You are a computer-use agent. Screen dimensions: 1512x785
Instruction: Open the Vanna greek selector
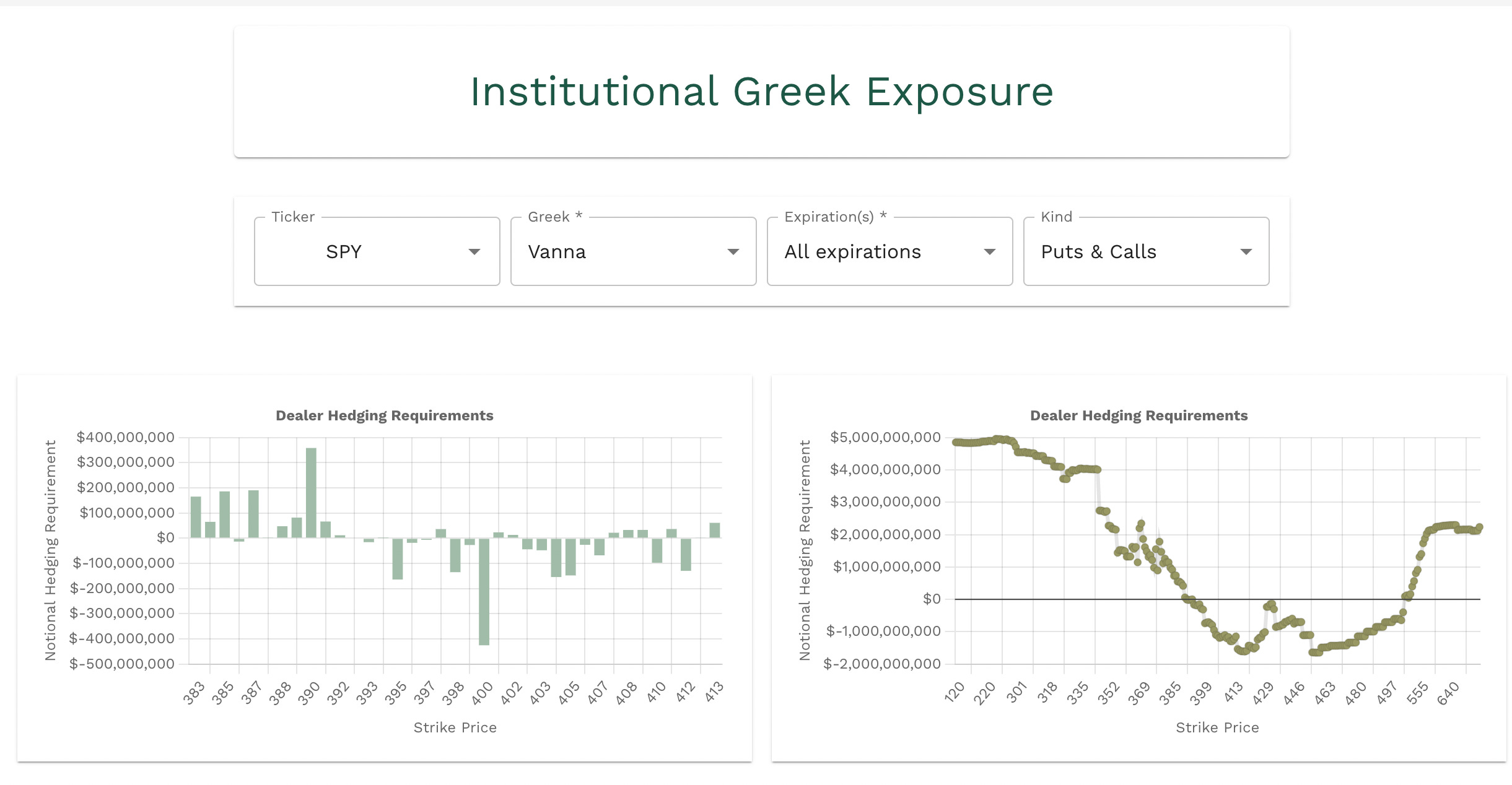click(x=556, y=252)
